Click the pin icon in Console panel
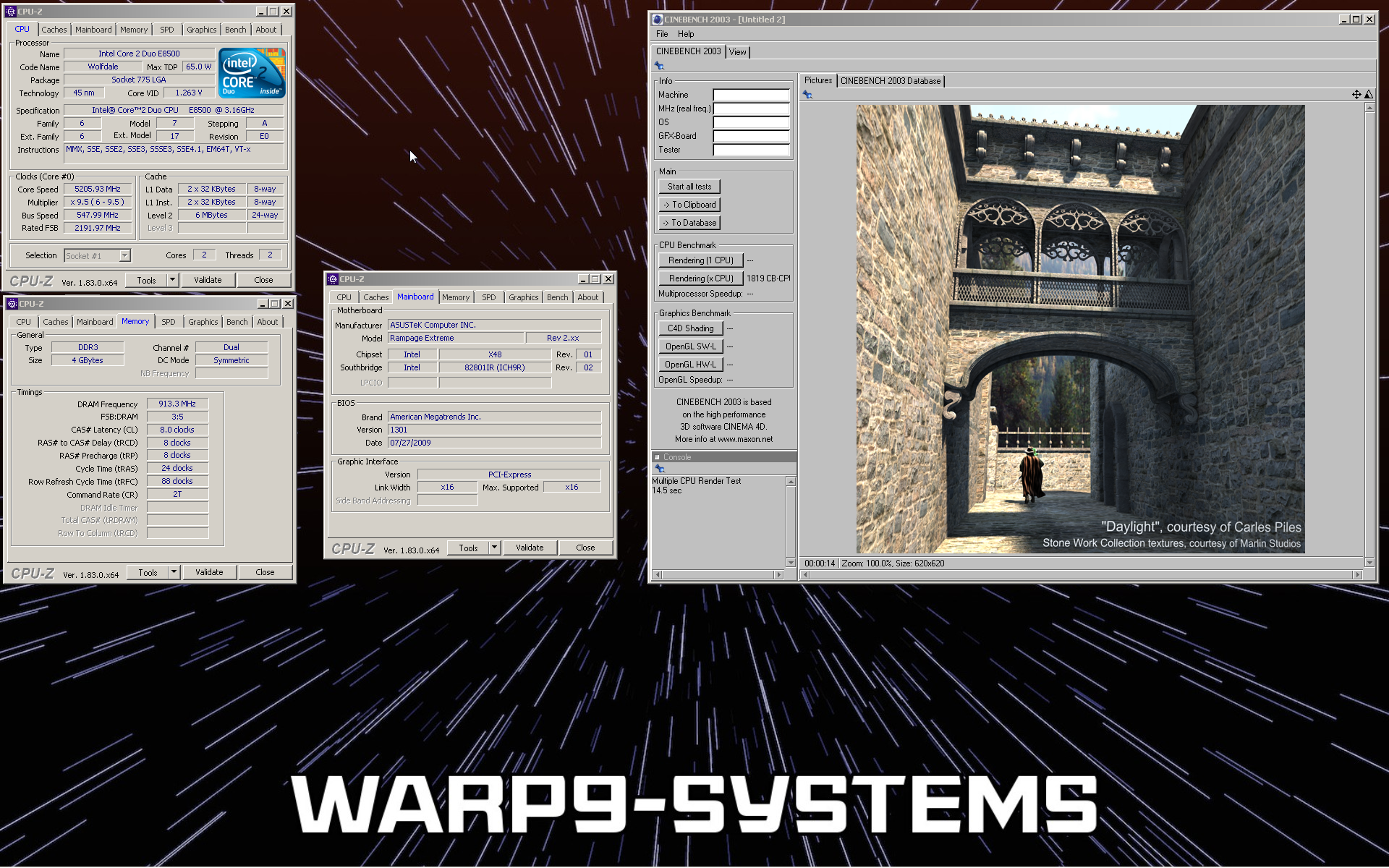This screenshot has width=1389, height=868. [x=660, y=469]
